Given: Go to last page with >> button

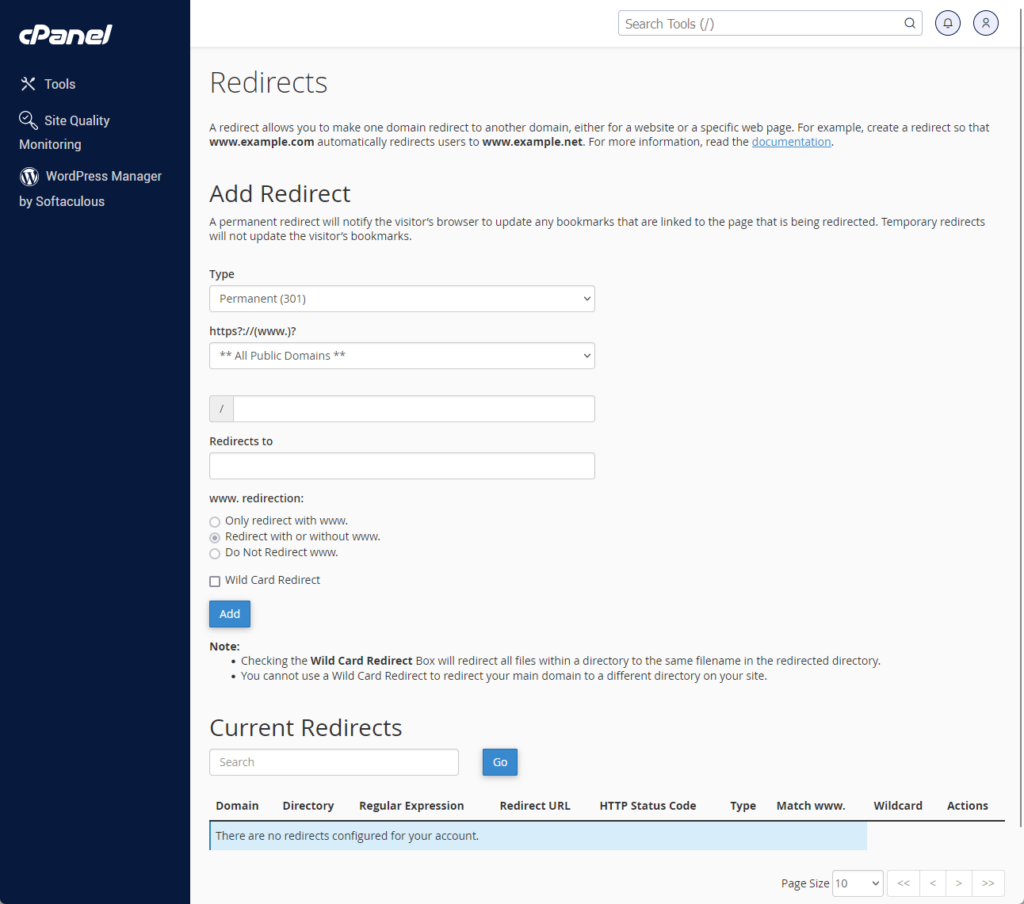Looking at the screenshot, I should (x=988, y=883).
